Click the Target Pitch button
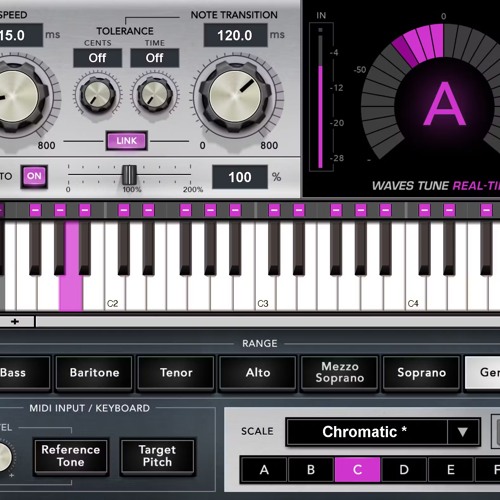Screen dimensions: 500x500 [157, 456]
